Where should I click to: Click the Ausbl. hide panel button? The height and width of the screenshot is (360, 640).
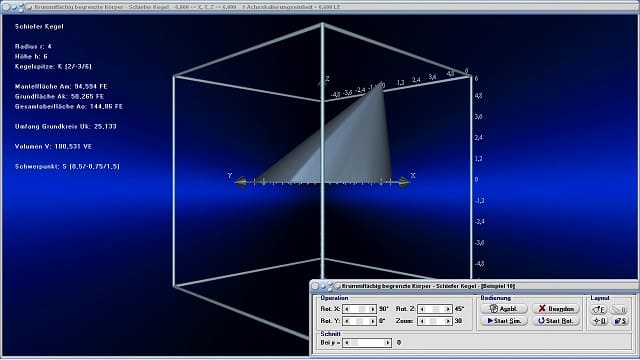tap(504, 309)
